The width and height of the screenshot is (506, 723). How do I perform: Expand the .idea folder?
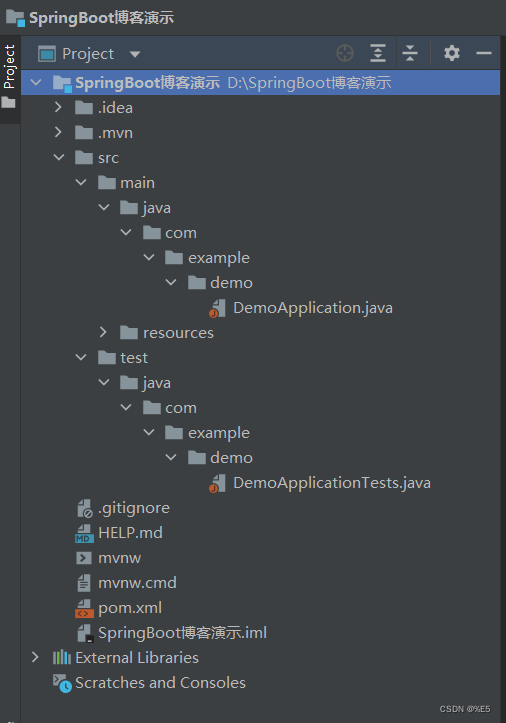pyautogui.click(x=58, y=107)
